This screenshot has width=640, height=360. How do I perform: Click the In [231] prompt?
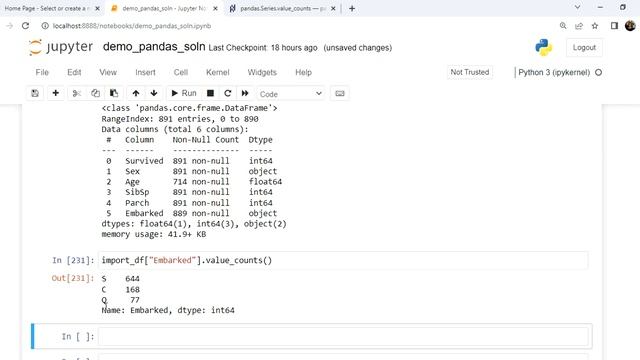73,260
